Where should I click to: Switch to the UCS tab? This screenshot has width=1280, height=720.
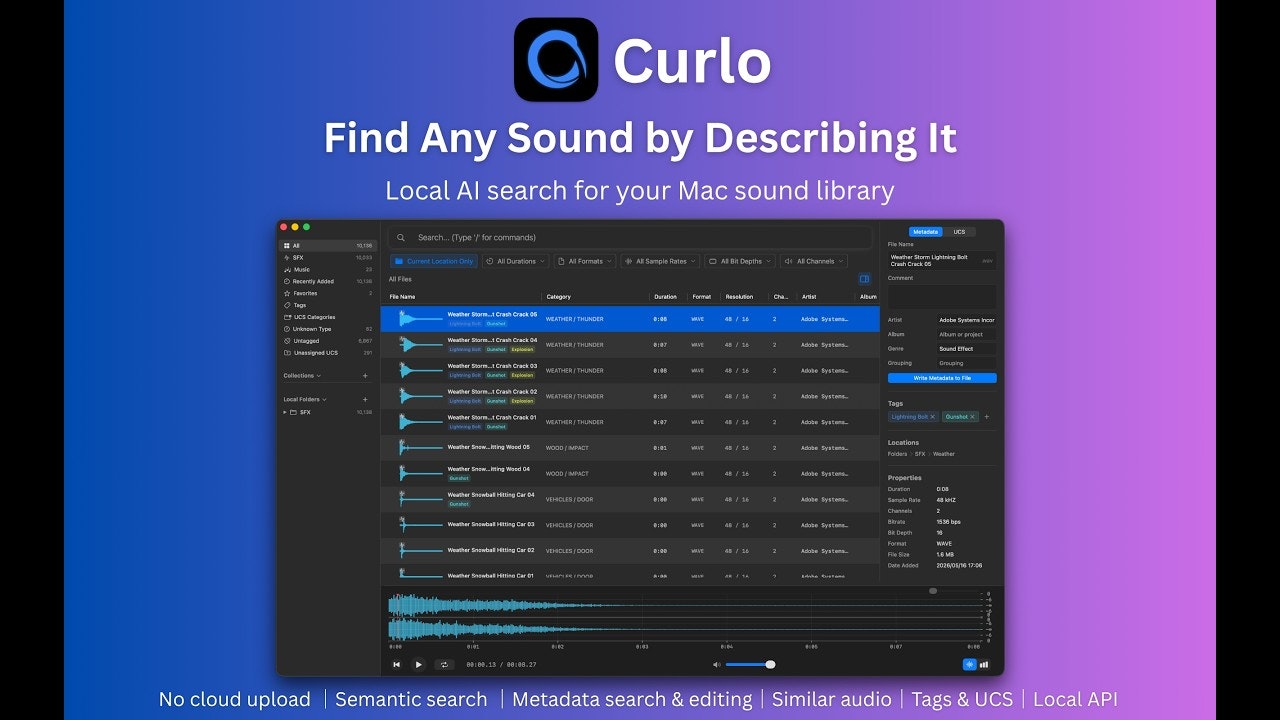959,232
